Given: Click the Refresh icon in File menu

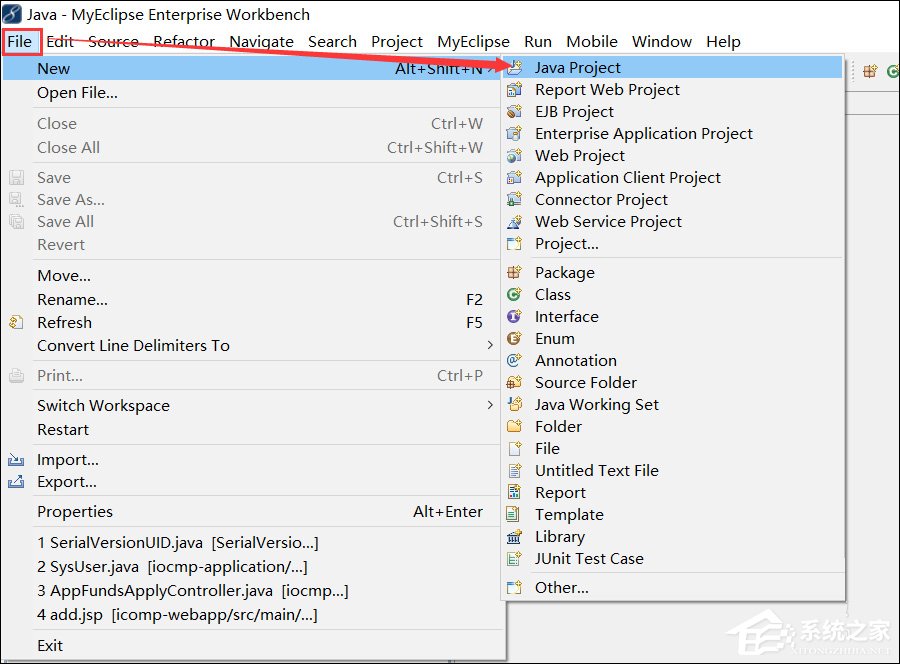Looking at the screenshot, I should (16, 323).
